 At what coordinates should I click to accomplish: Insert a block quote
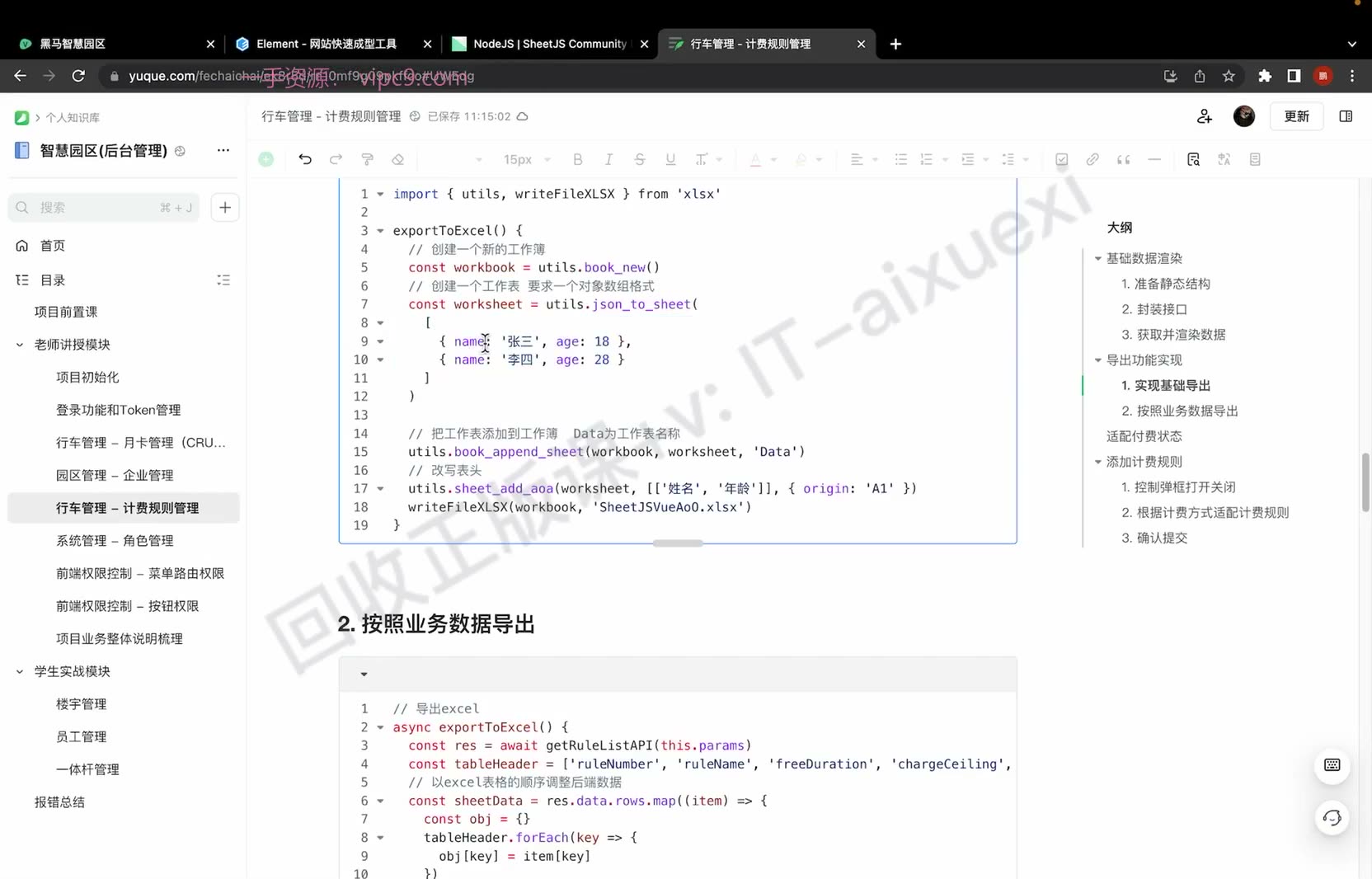[1123, 159]
